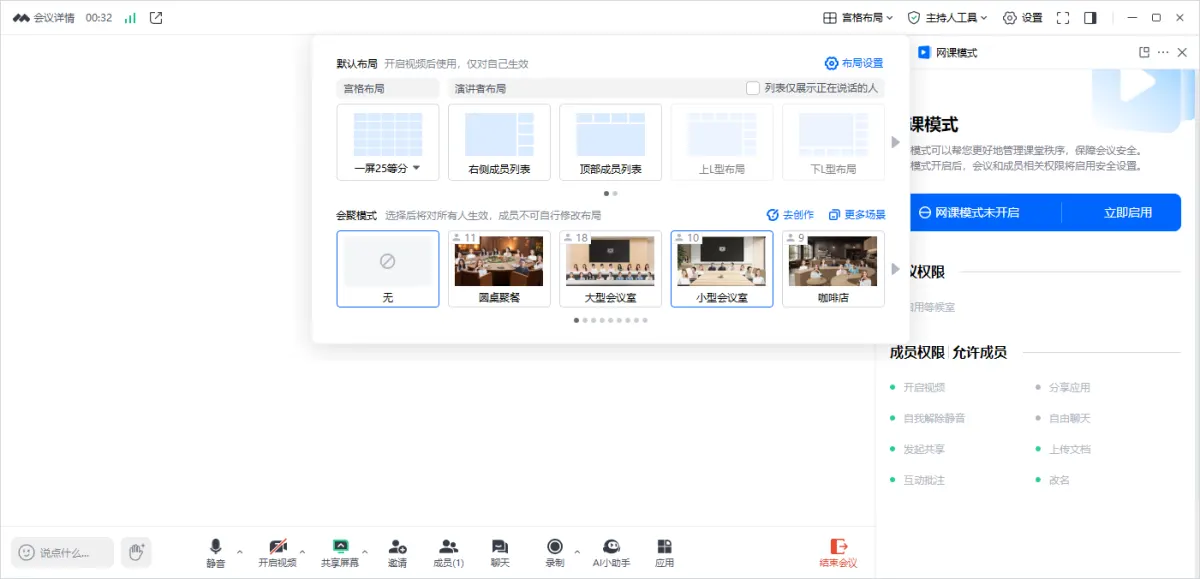Click 发起共享 permission text
The image size is (1200, 579).
pyautogui.click(x=924, y=449)
